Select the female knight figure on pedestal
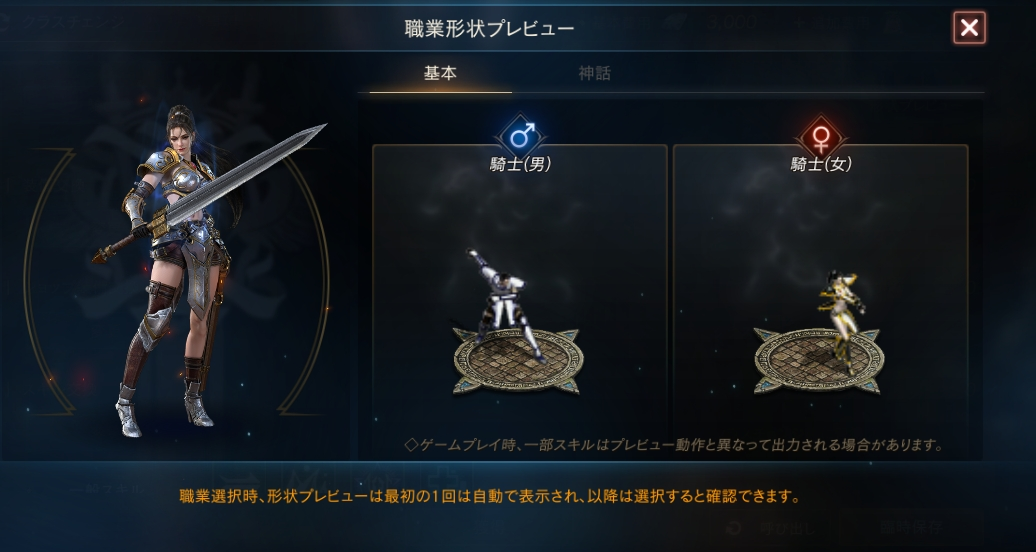The height and width of the screenshot is (552, 1036). [840, 316]
